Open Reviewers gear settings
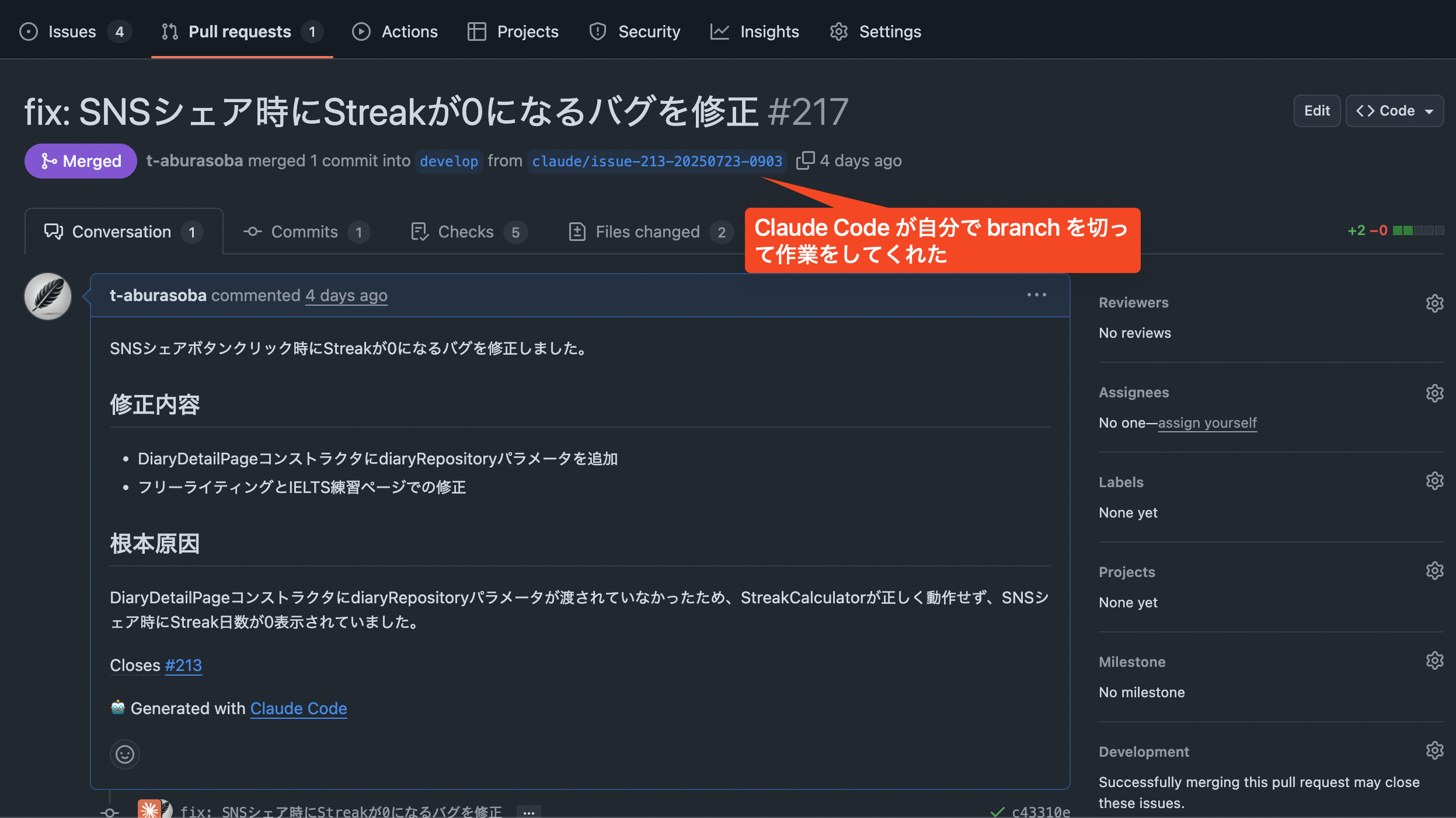Screen dimensions: 1456x818 1434,303
